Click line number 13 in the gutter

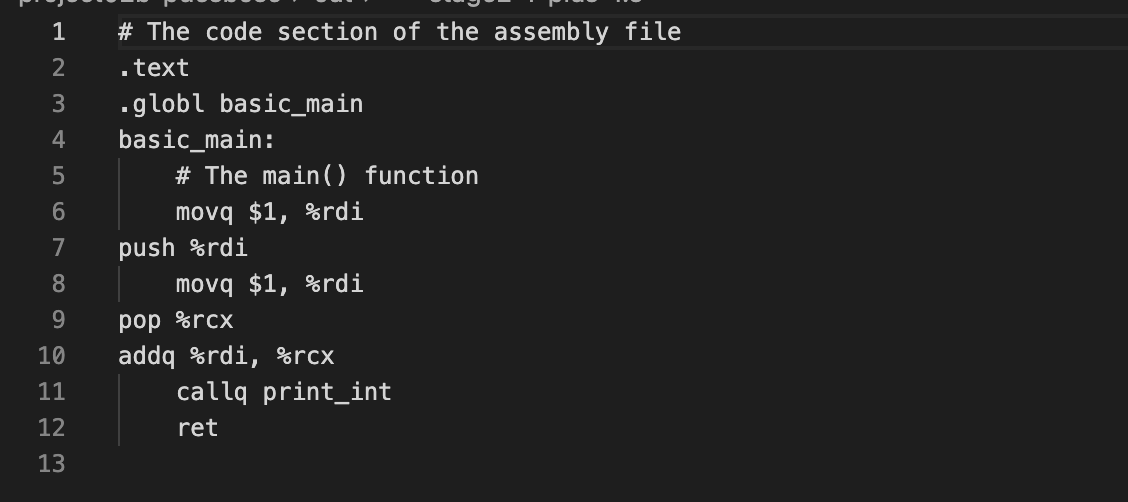(x=52, y=464)
